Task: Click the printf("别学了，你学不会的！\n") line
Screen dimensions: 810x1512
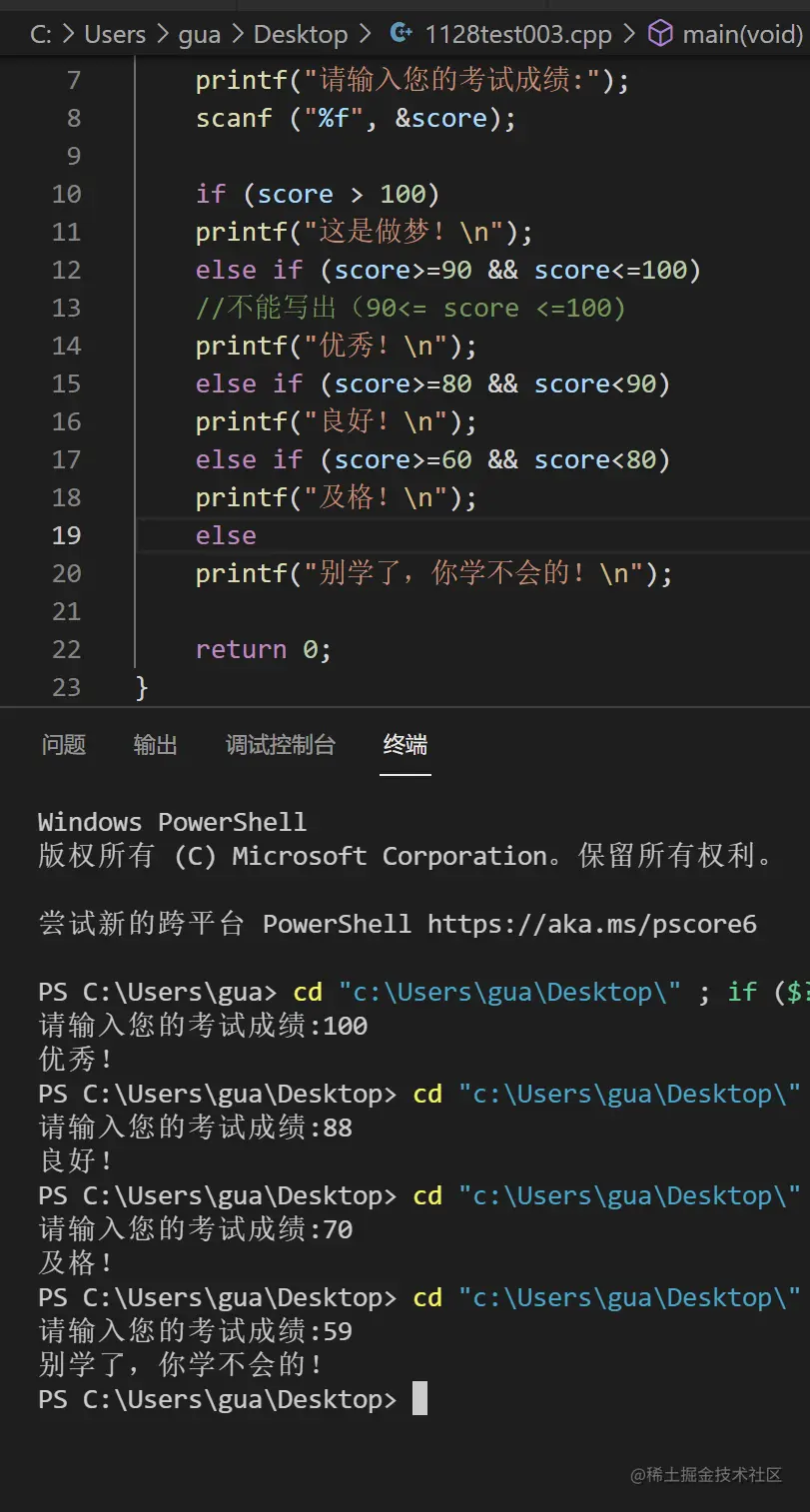Action: pos(434,573)
